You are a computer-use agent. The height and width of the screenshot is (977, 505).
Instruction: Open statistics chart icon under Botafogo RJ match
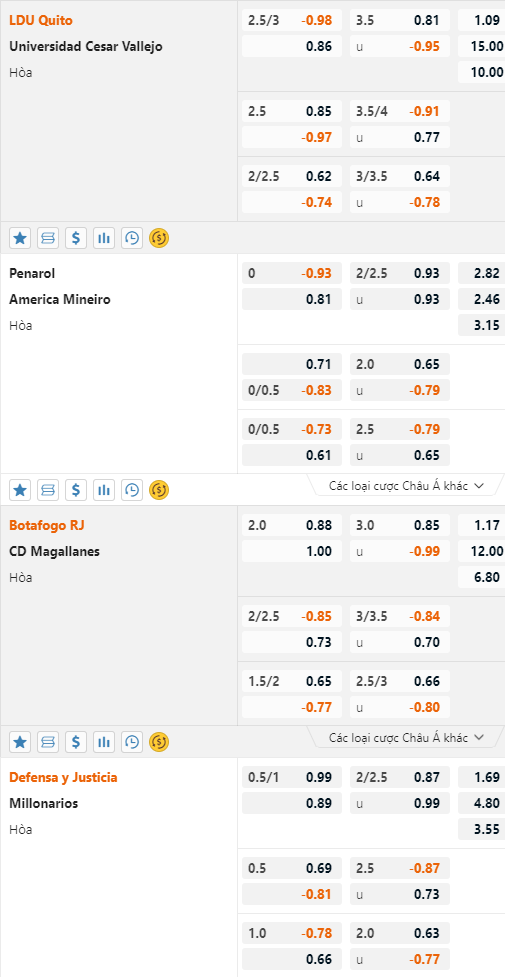pyautogui.click(x=103, y=742)
